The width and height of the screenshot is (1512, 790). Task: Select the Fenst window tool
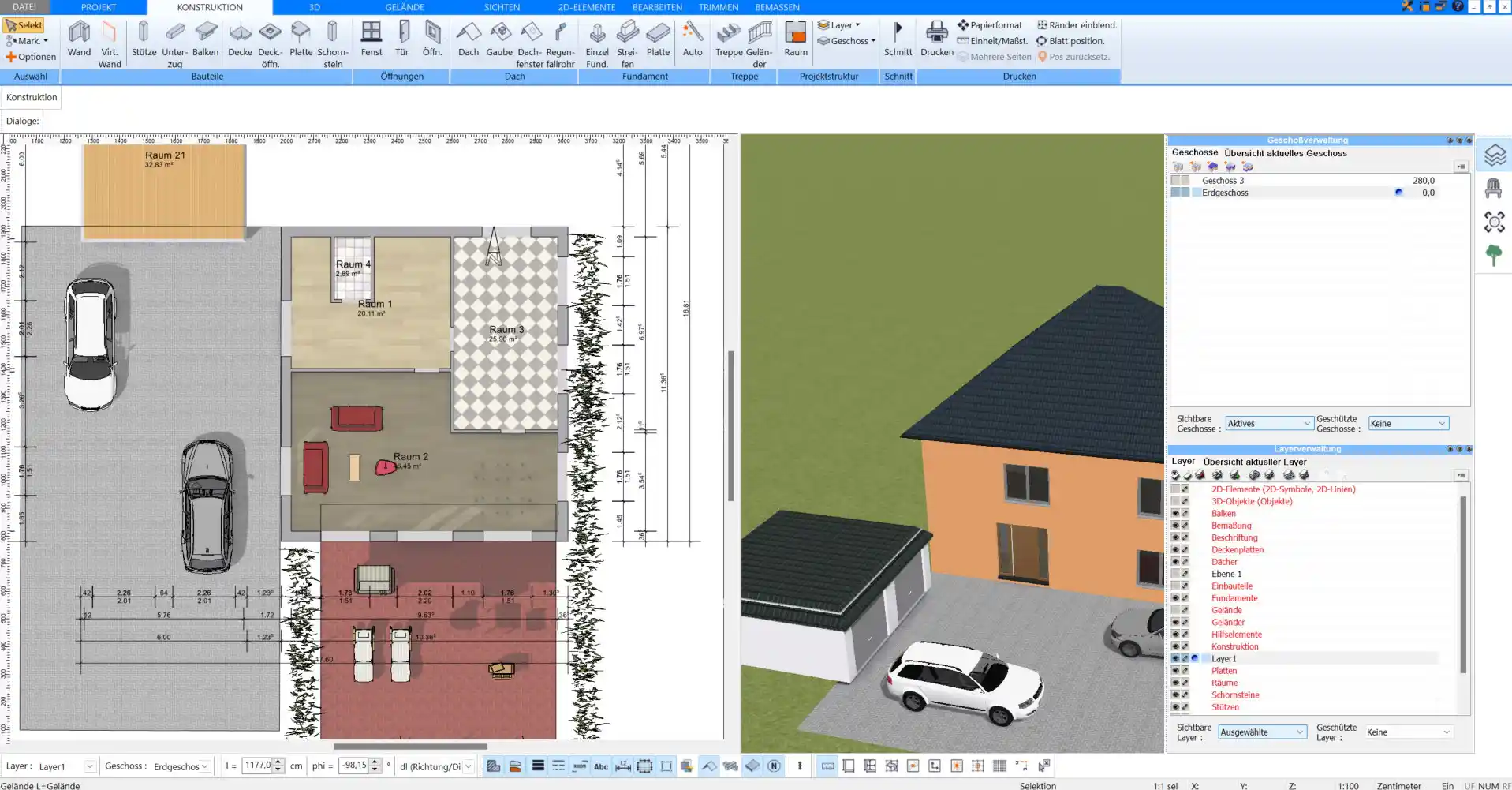point(371,39)
